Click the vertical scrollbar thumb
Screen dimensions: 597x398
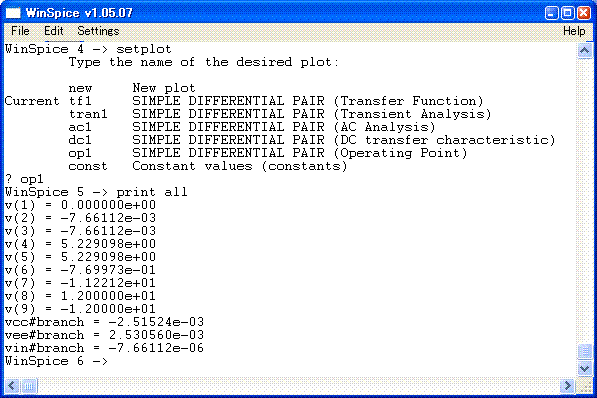tap(584, 352)
